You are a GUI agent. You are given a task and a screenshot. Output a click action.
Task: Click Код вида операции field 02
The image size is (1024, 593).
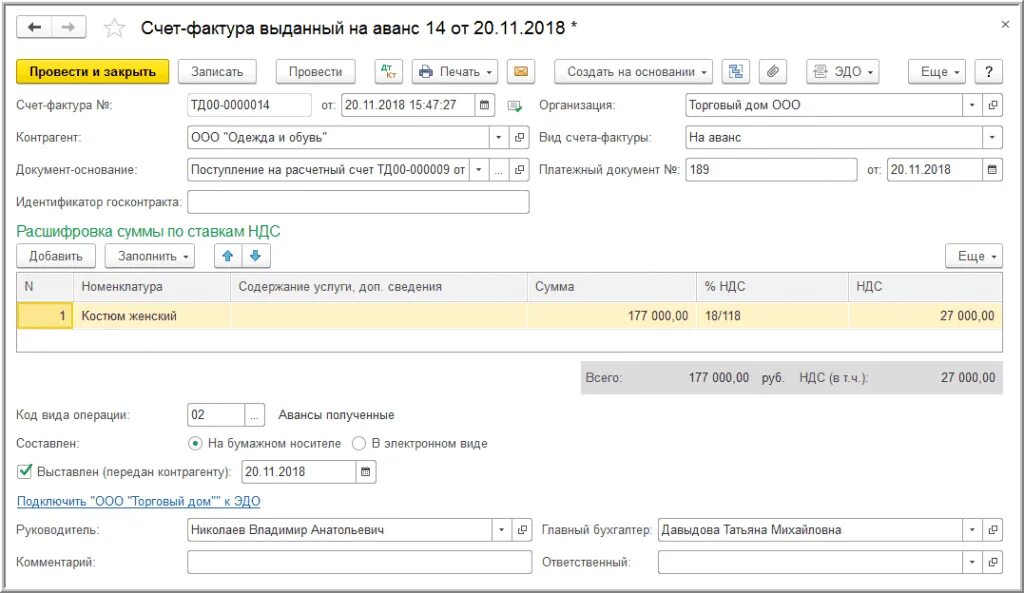[216, 415]
